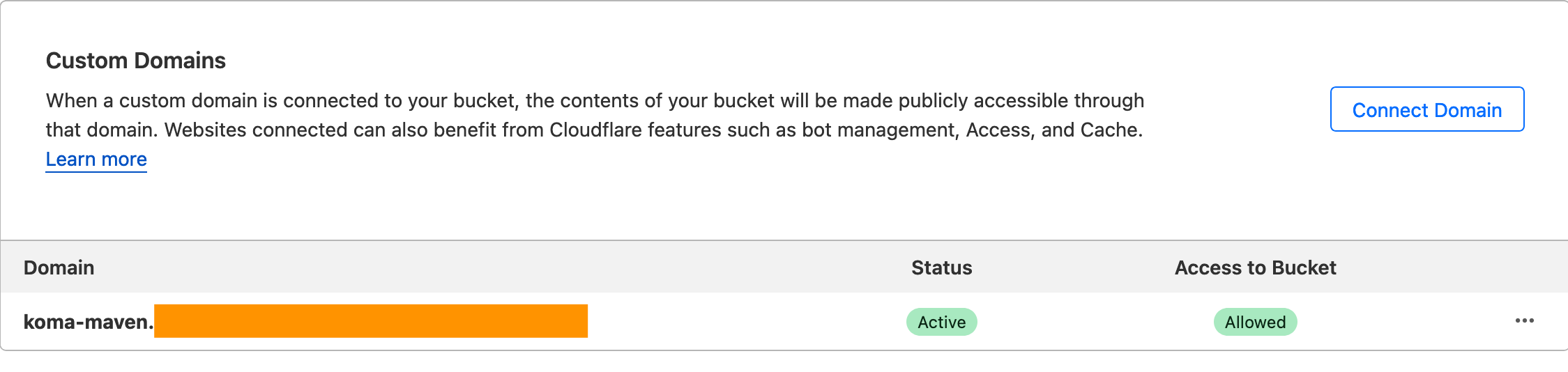Click the words 'that domain.' in description

pyautogui.click(x=102, y=130)
